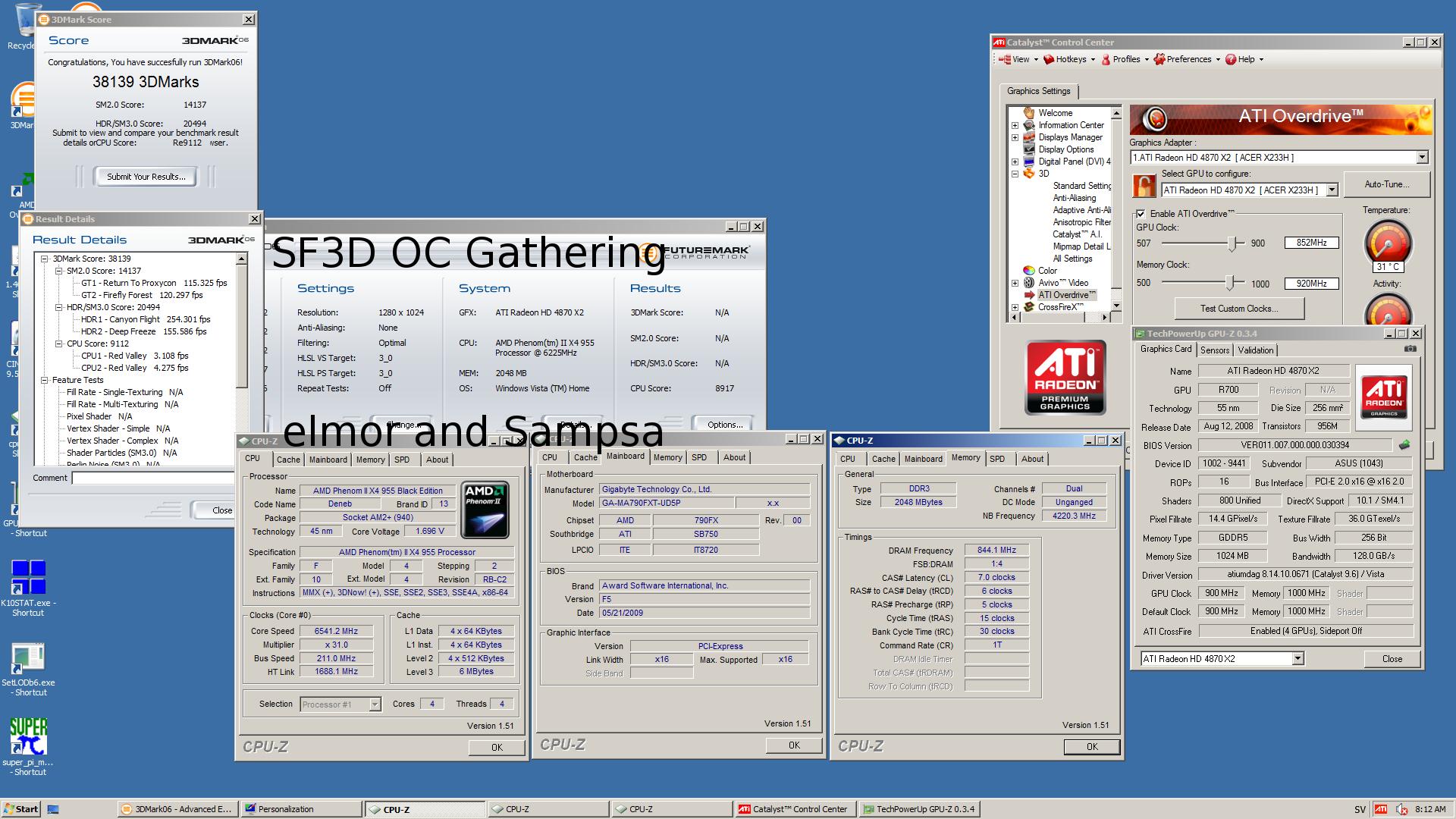Click the Close button in GPU-Z
Image resolution: width=1456 pixels, height=819 pixels.
click(x=1392, y=658)
